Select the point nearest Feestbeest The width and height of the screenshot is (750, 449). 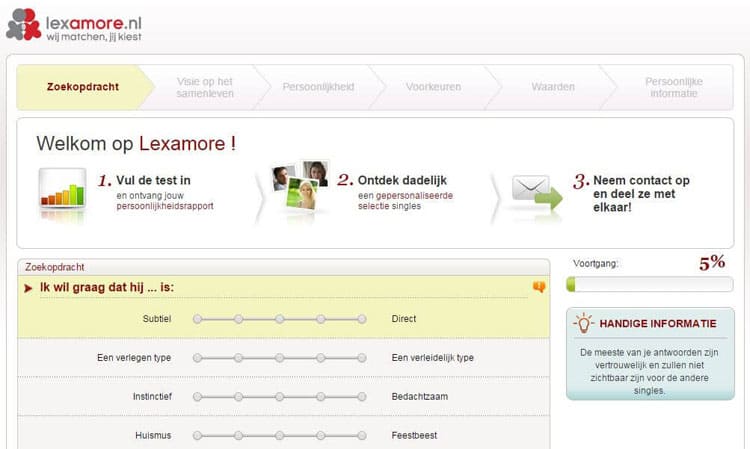(x=362, y=435)
